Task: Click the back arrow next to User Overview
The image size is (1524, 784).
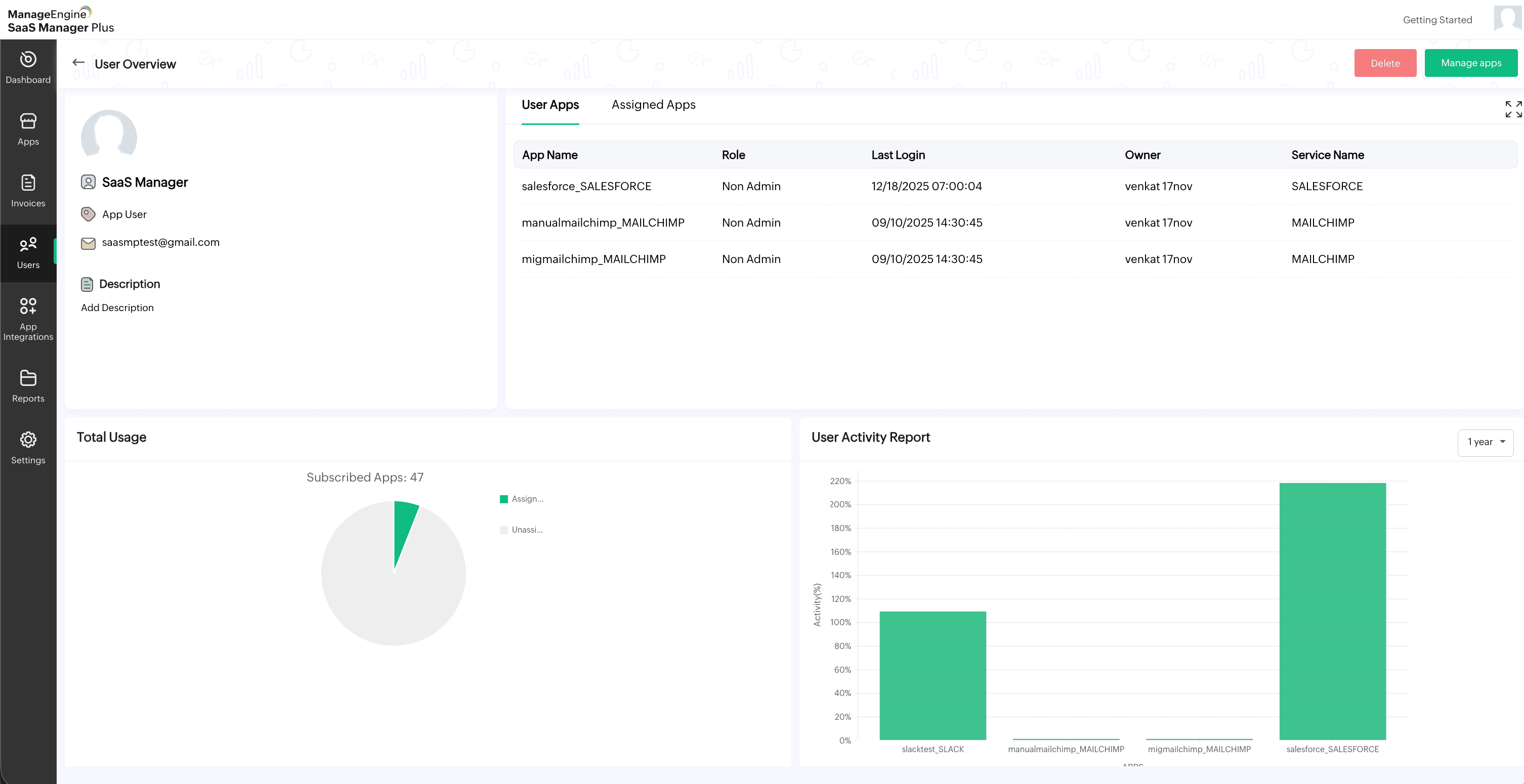Action: 79,63
